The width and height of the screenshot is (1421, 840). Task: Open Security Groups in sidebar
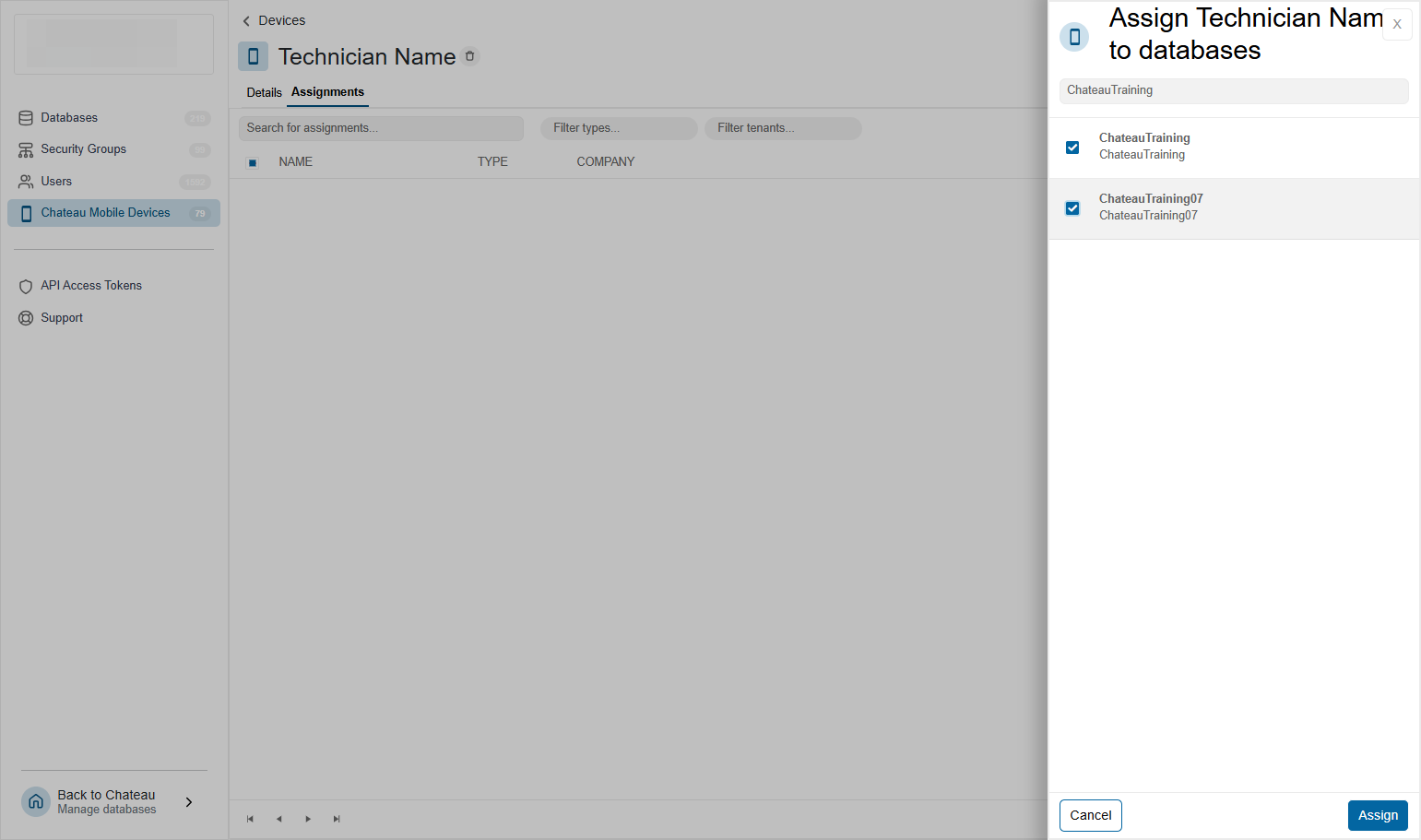pyautogui.click(x=113, y=149)
